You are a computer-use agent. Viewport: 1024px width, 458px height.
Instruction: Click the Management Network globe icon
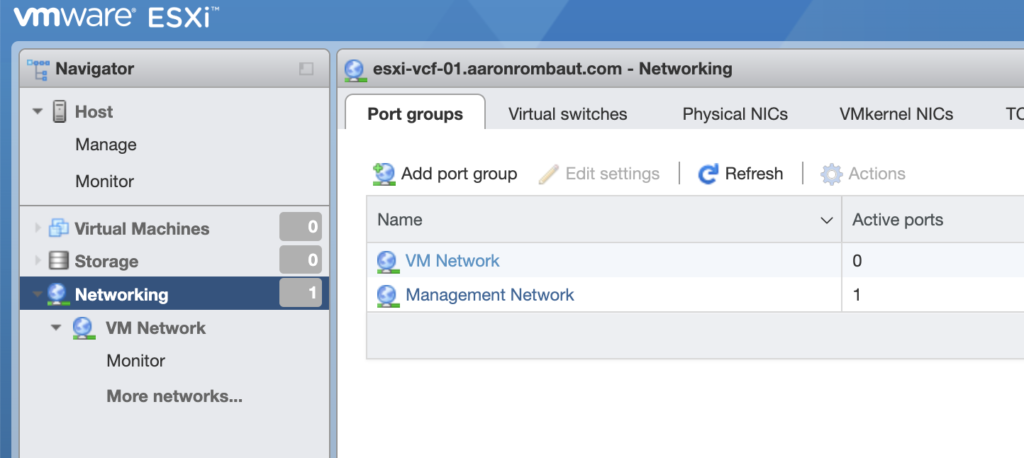coord(387,295)
